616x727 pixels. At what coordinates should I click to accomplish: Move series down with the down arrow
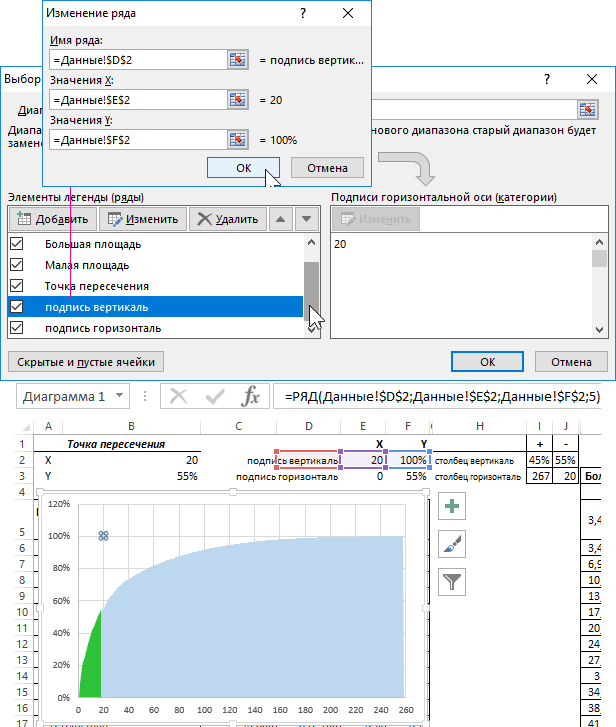click(x=306, y=219)
